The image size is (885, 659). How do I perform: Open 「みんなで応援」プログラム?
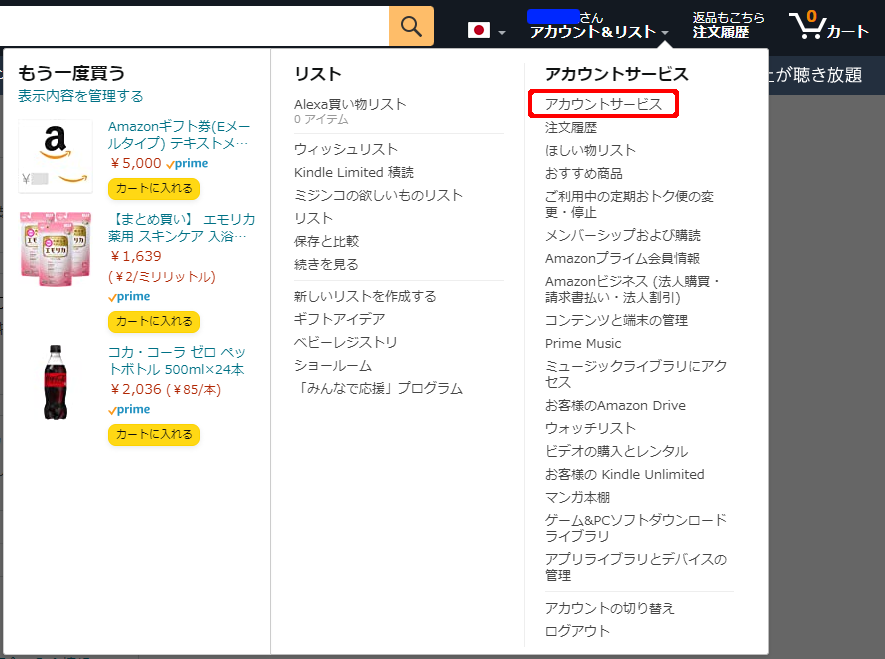click(x=378, y=388)
